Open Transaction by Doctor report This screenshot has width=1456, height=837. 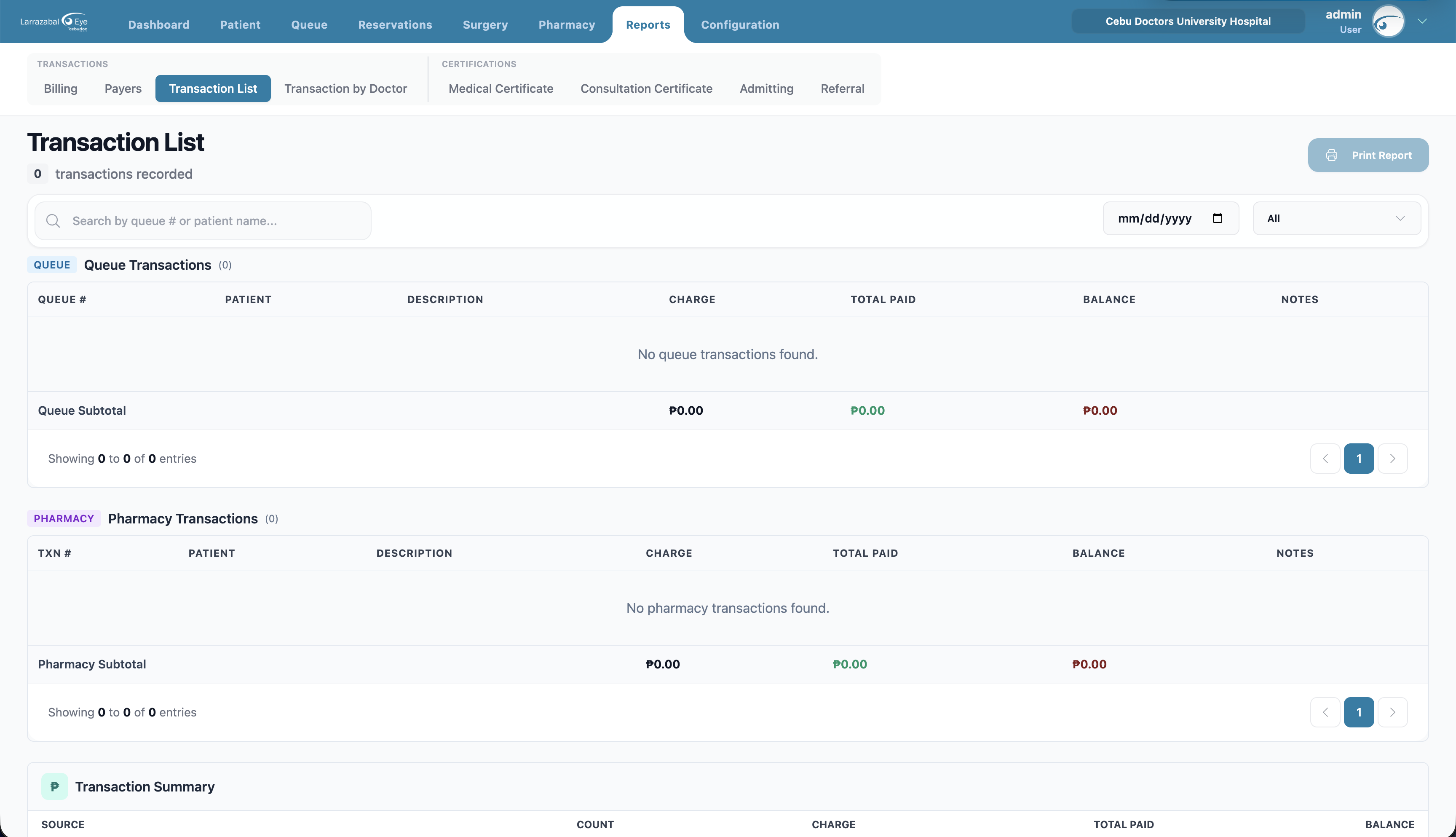(345, 89)
